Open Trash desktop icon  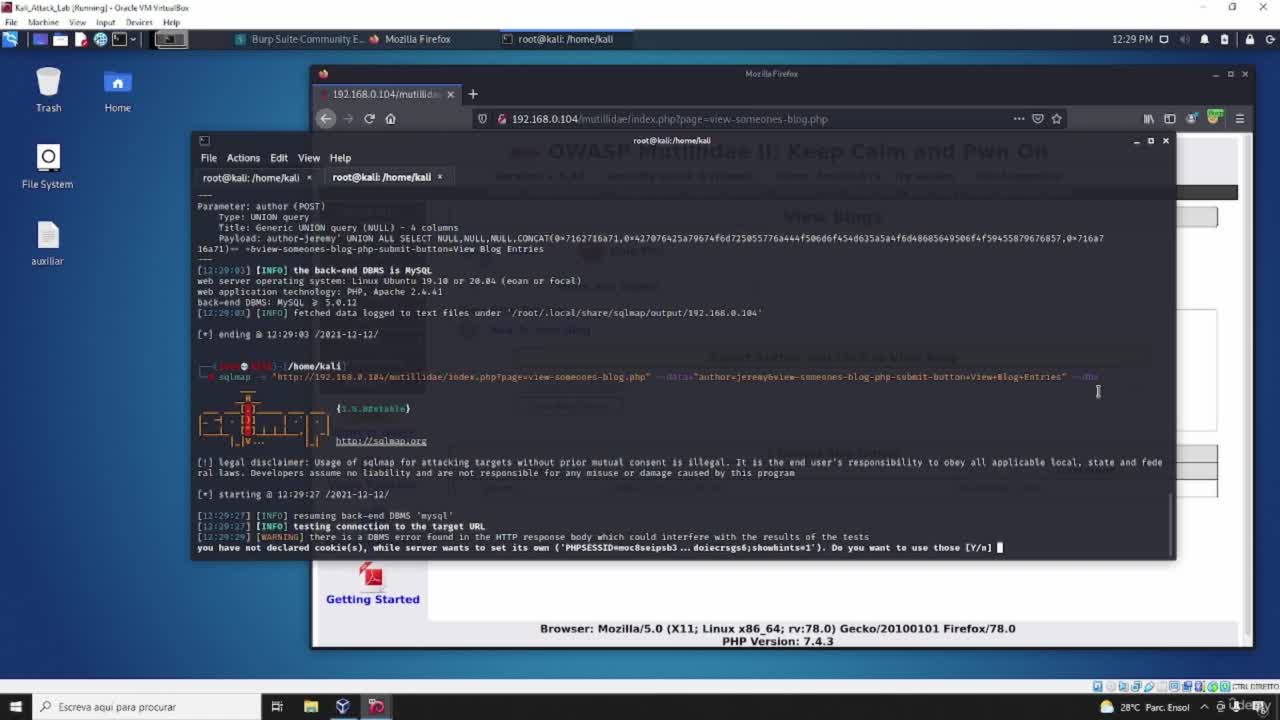click(x=48, y=90)
